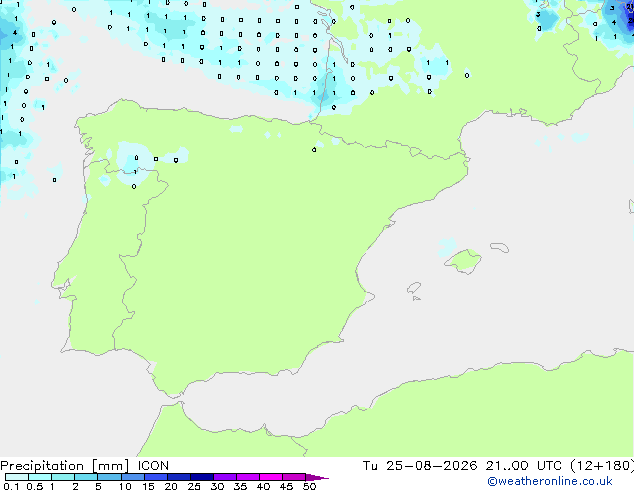Click the date '25-08-2026' text
The image size is (634, 490).
(x=431, y=466)
